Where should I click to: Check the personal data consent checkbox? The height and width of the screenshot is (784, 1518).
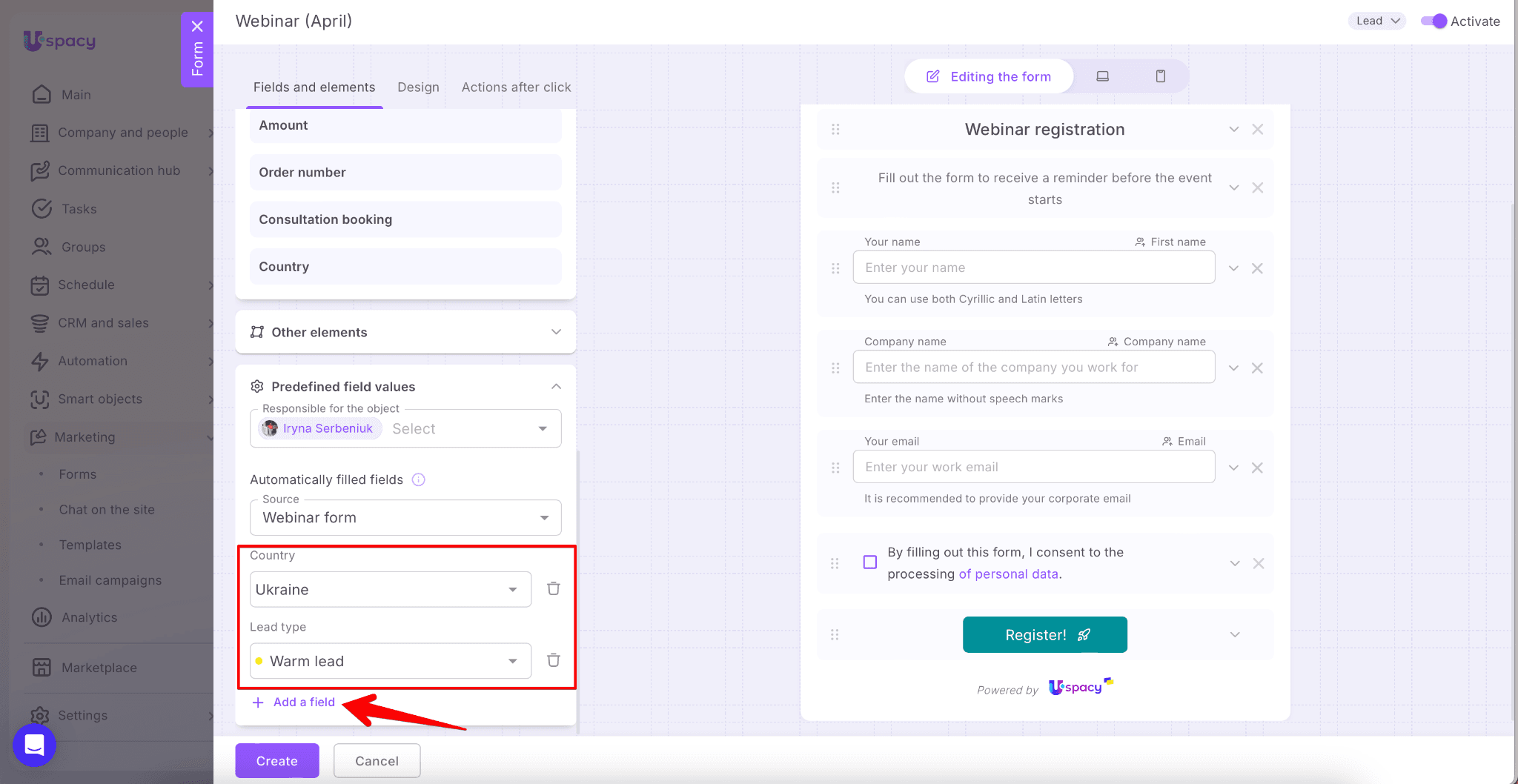(x=870, y=562)
